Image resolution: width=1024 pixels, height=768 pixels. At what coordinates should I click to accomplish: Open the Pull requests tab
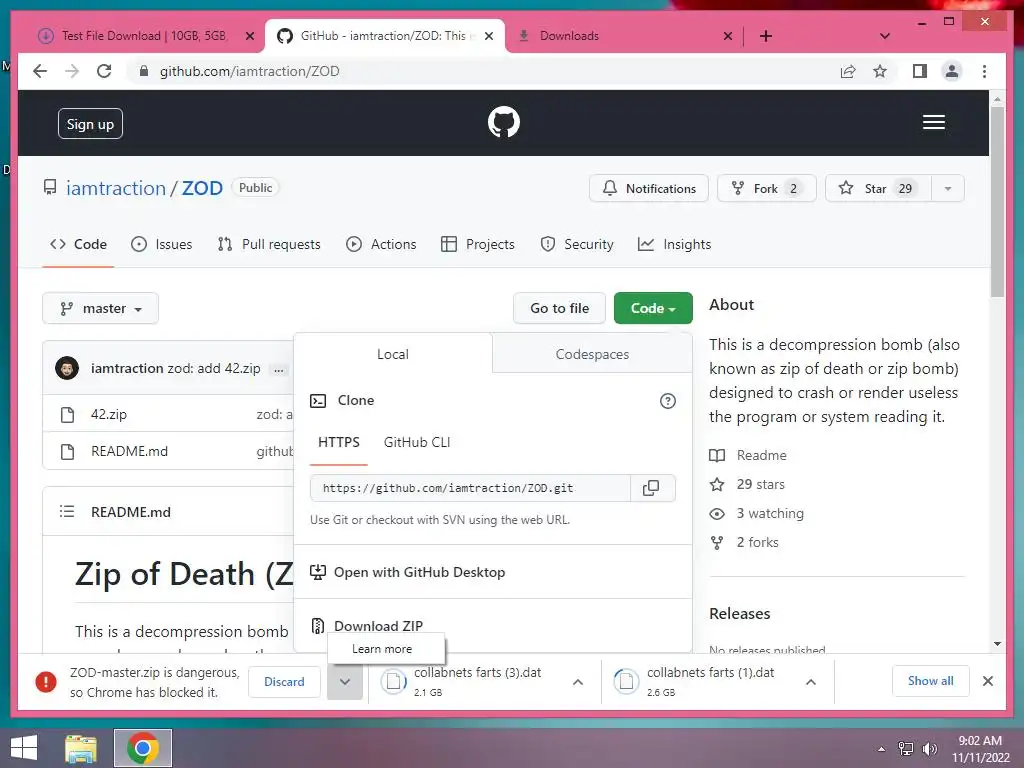[x=269, y=244]
